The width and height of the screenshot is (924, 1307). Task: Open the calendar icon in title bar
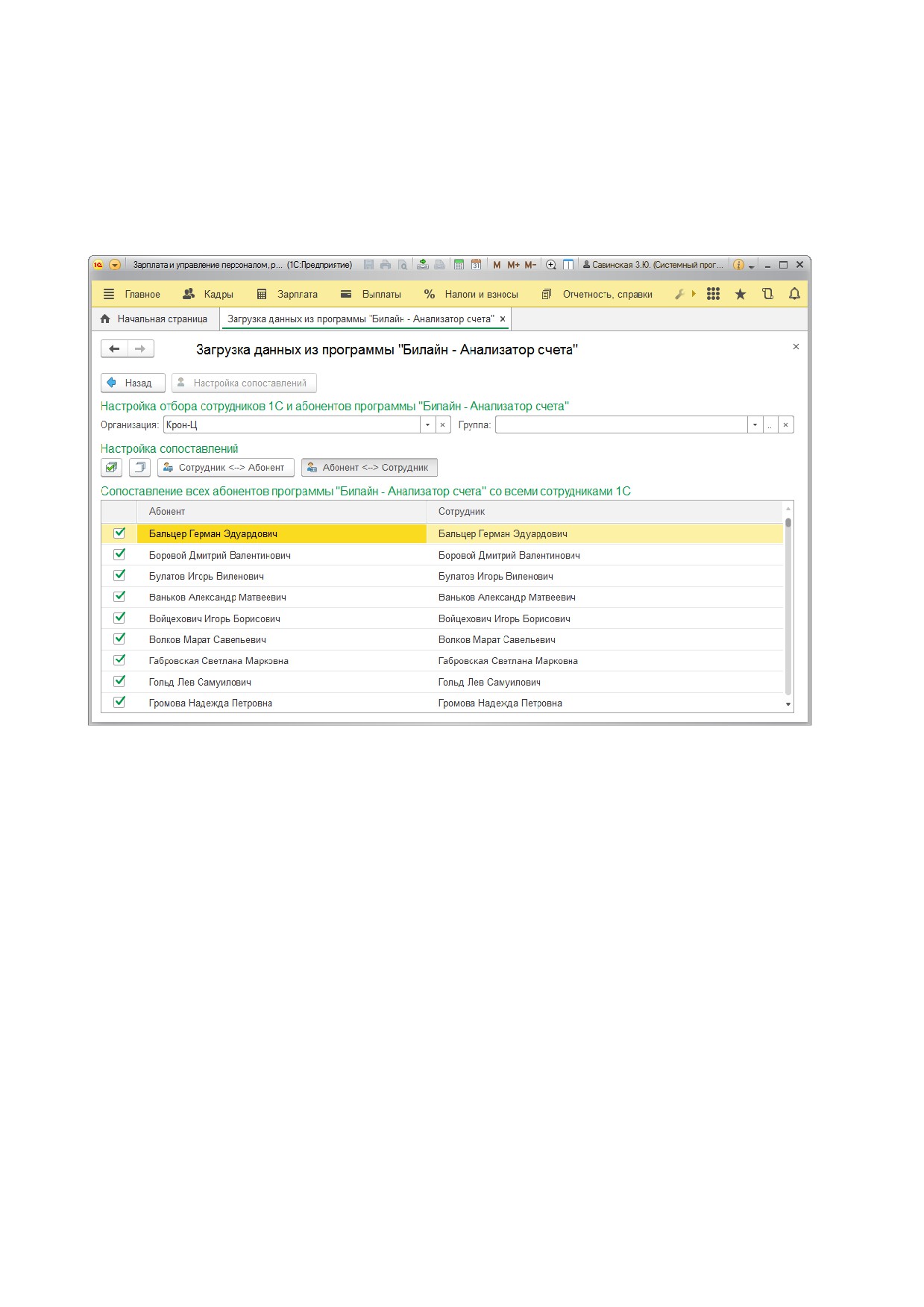(x=476, y=265)
